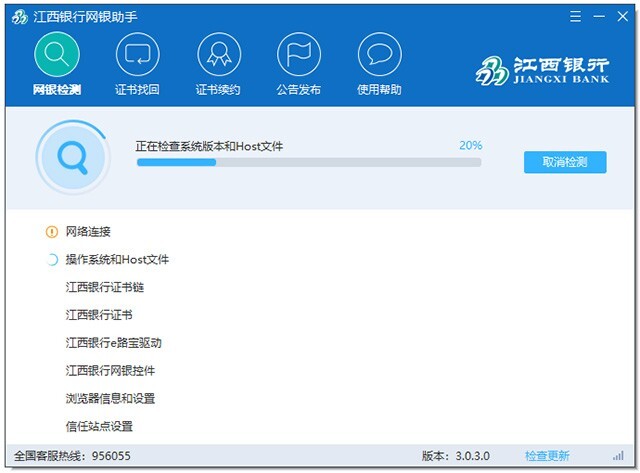Select the 网络连接 row
This screenshot has width=640, height=473.
click(88, 232)
